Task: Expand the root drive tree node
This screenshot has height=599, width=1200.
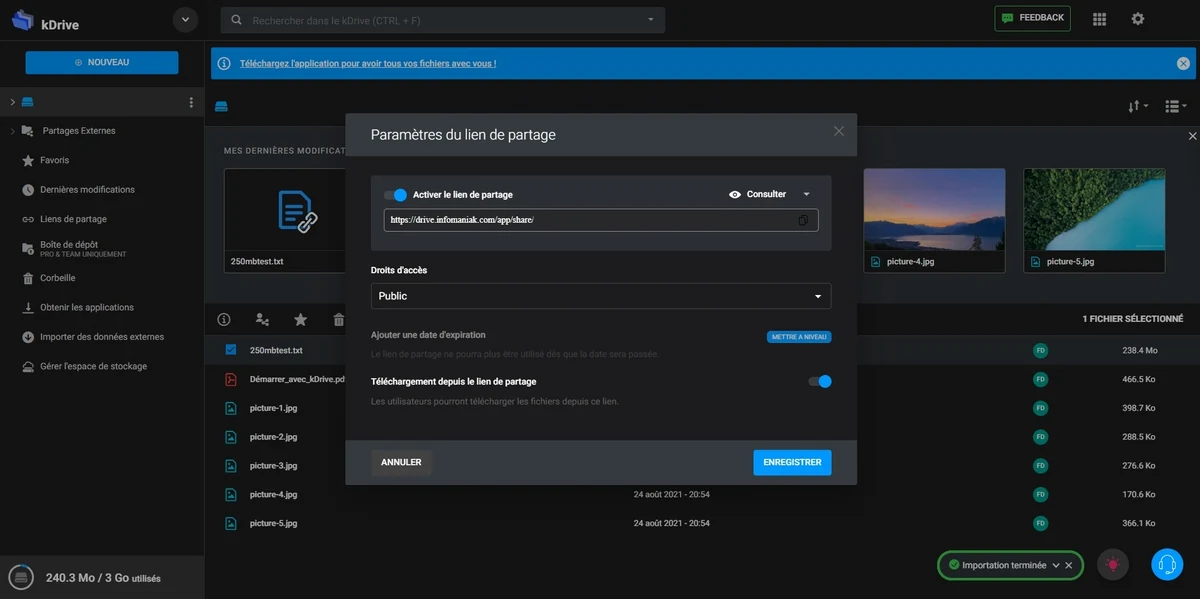Action: pyautogui.click(x=12, y=102)
